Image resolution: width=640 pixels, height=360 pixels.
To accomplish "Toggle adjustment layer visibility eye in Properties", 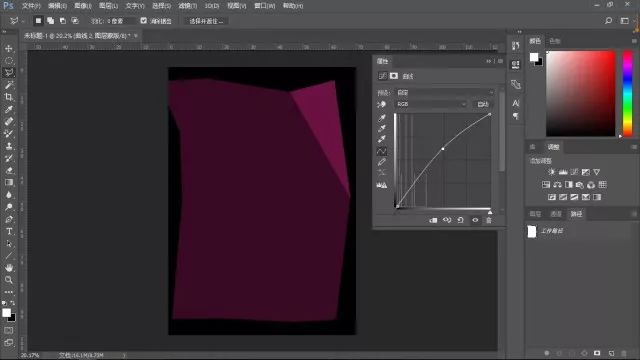I will (475, 220).
